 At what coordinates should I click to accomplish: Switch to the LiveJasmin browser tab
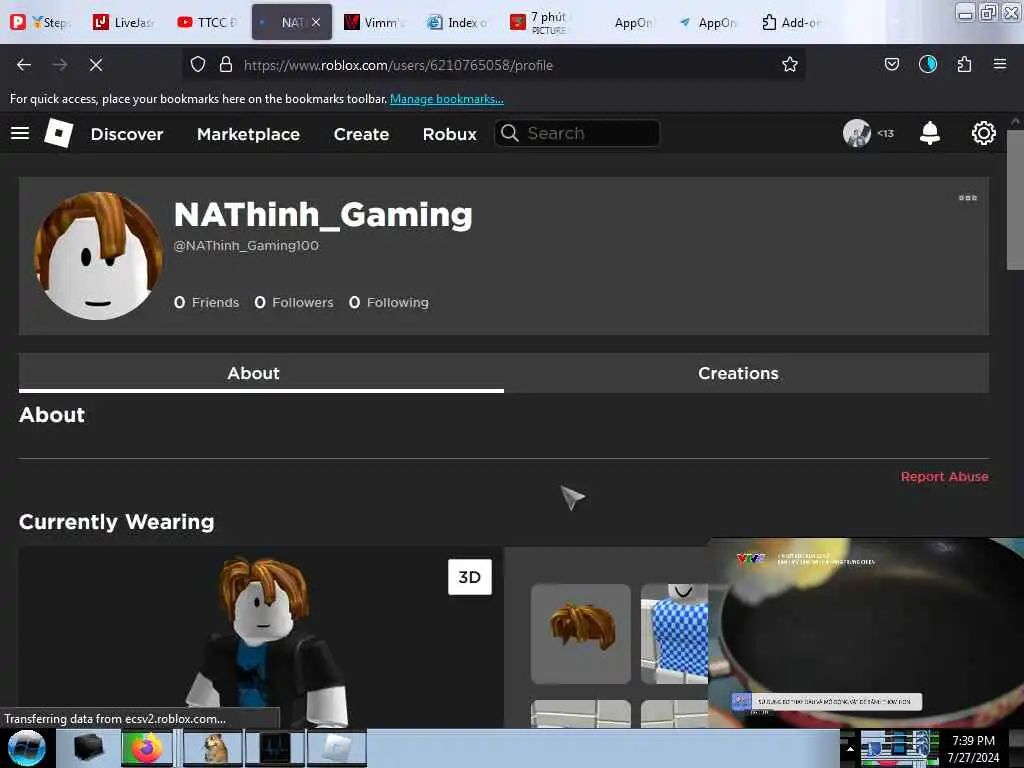coord(124,22)
